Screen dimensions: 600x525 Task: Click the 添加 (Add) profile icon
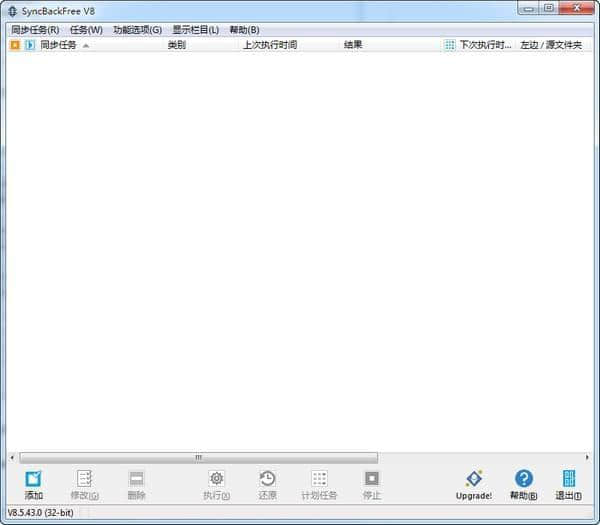[33, 478]
